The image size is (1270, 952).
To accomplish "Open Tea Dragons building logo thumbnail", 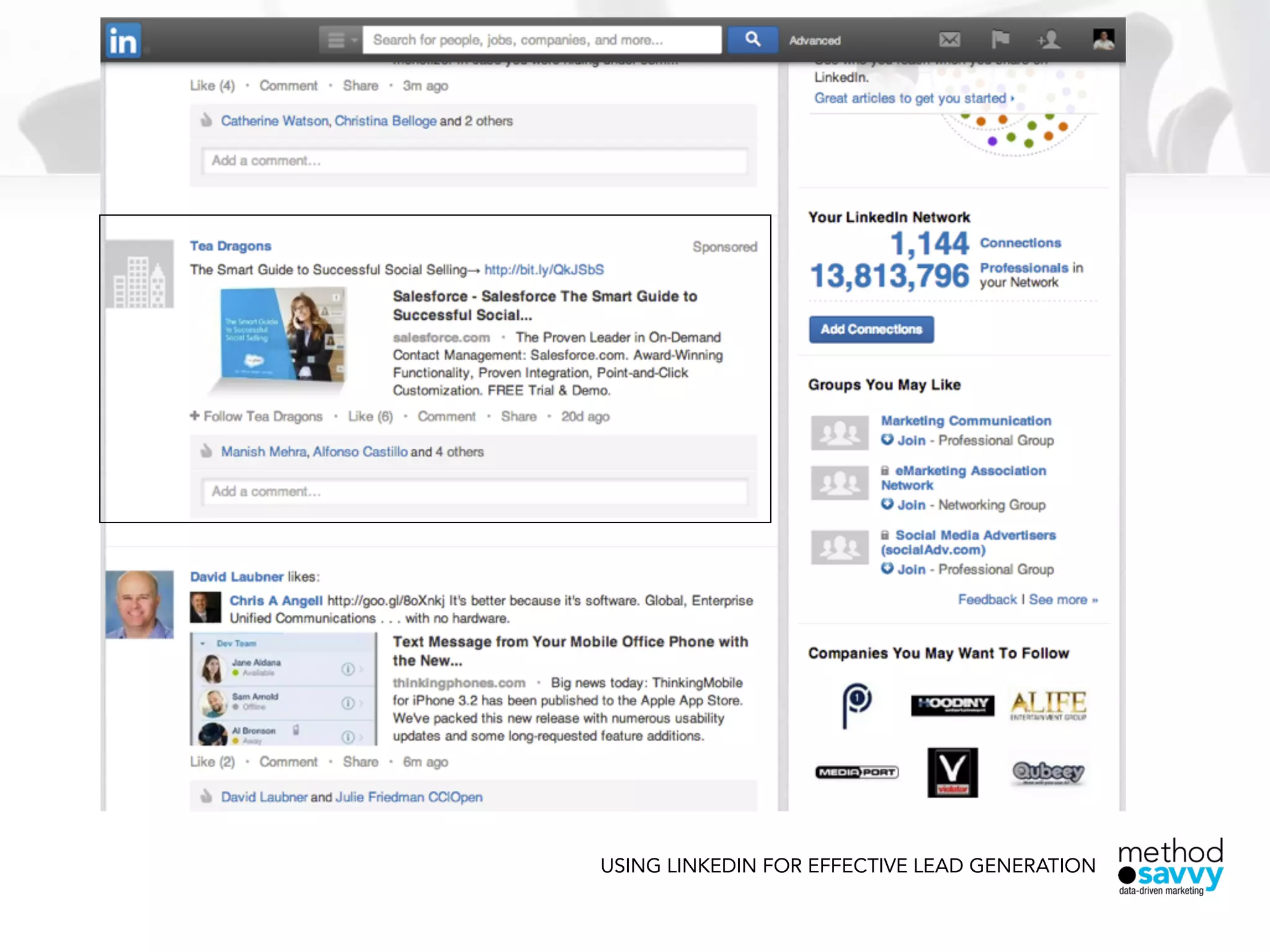I will click(x=140, y=274).
